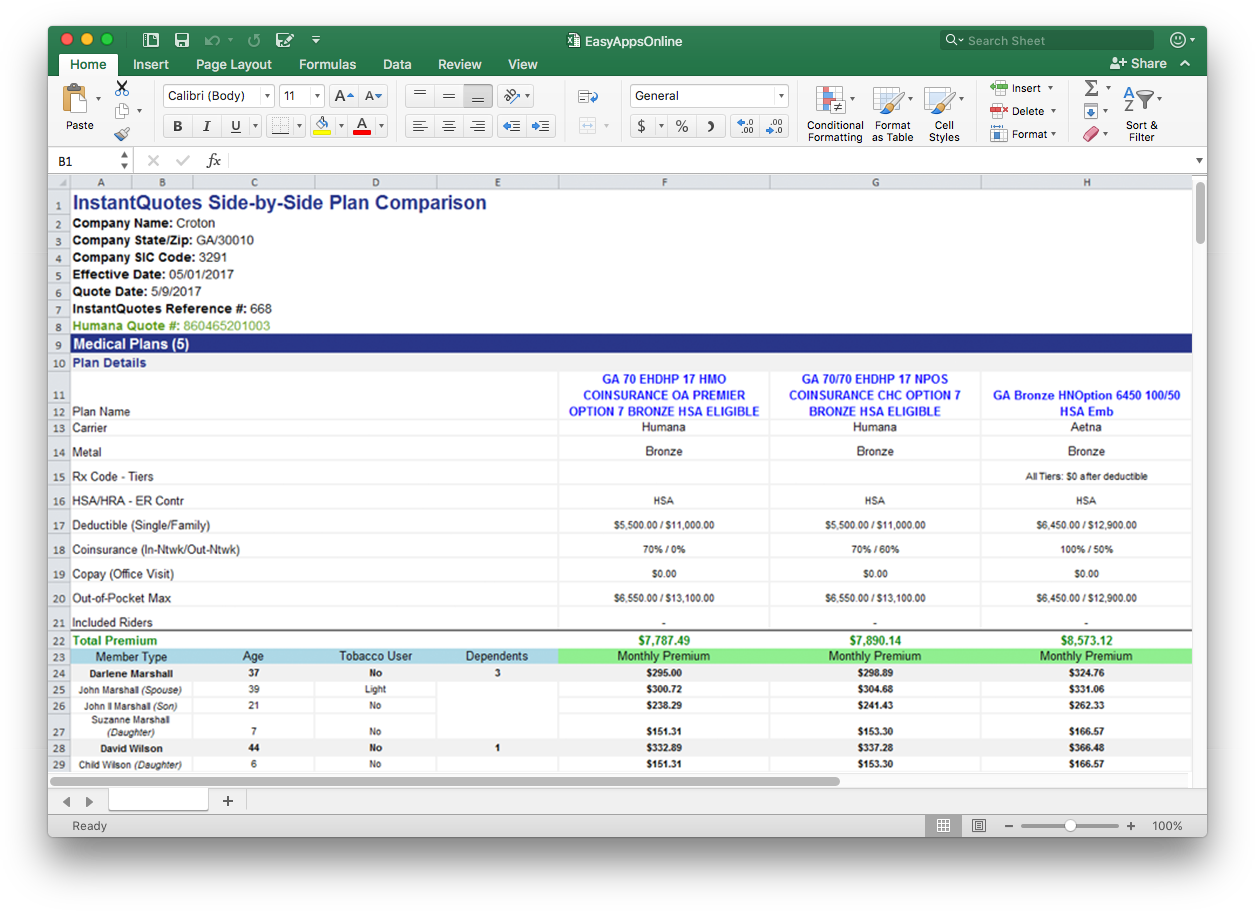Viewport: 1255px width, 911px height.
Task: Apply the yellow fill color swatch
Action: pos(322,126)
